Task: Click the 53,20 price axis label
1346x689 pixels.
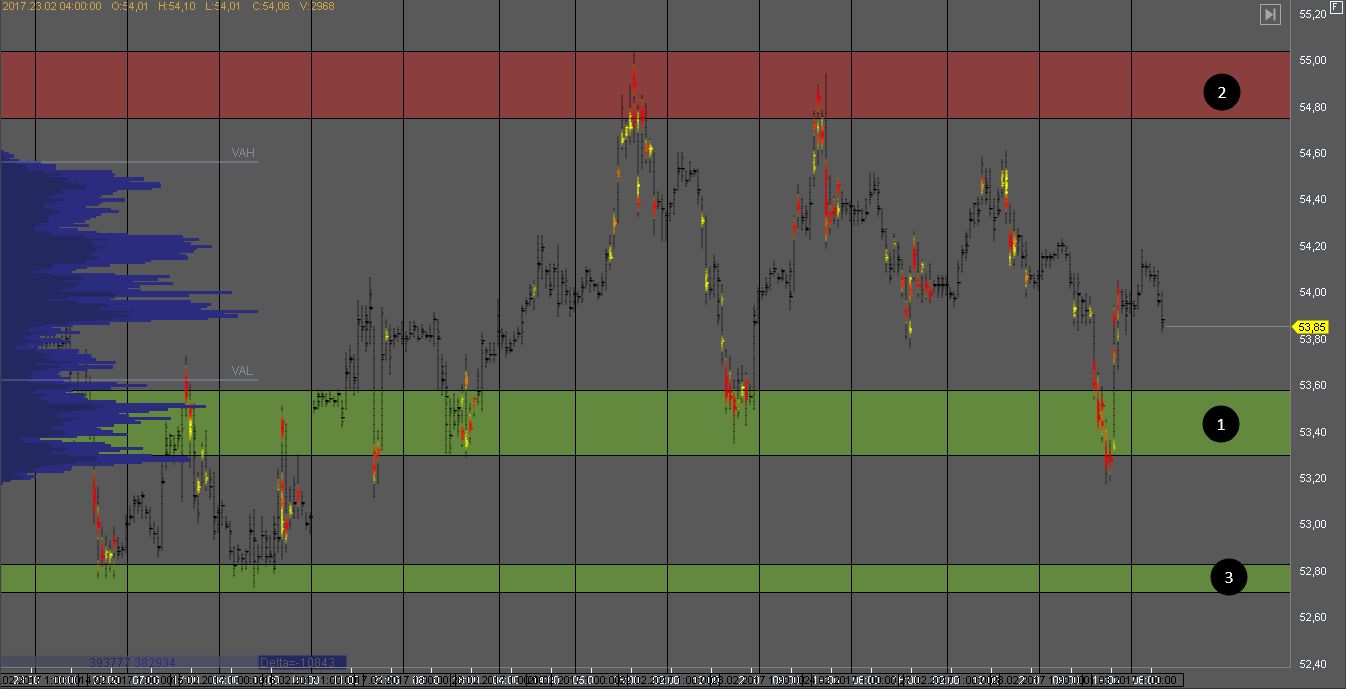Action: [1312, 478]
